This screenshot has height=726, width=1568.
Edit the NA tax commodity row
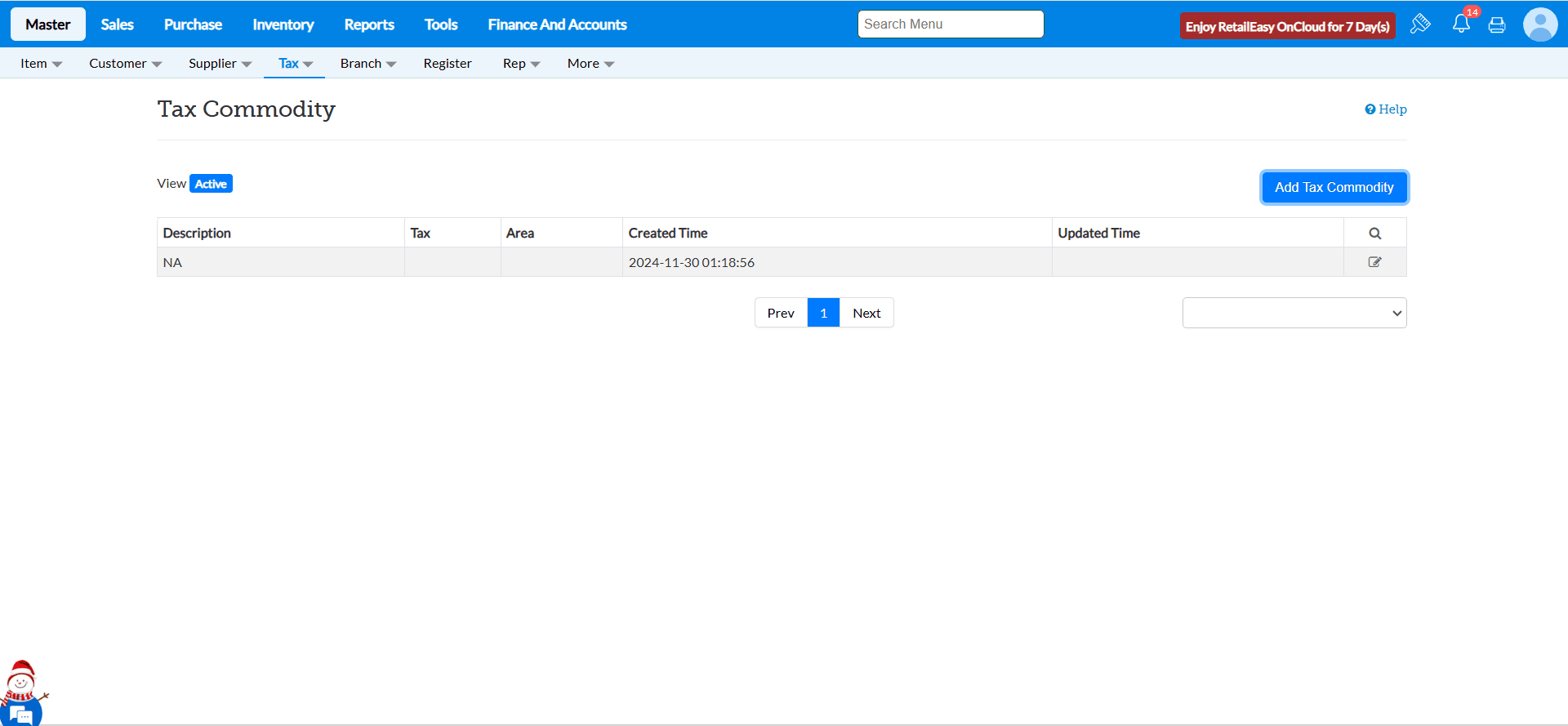pos(1375,262)
